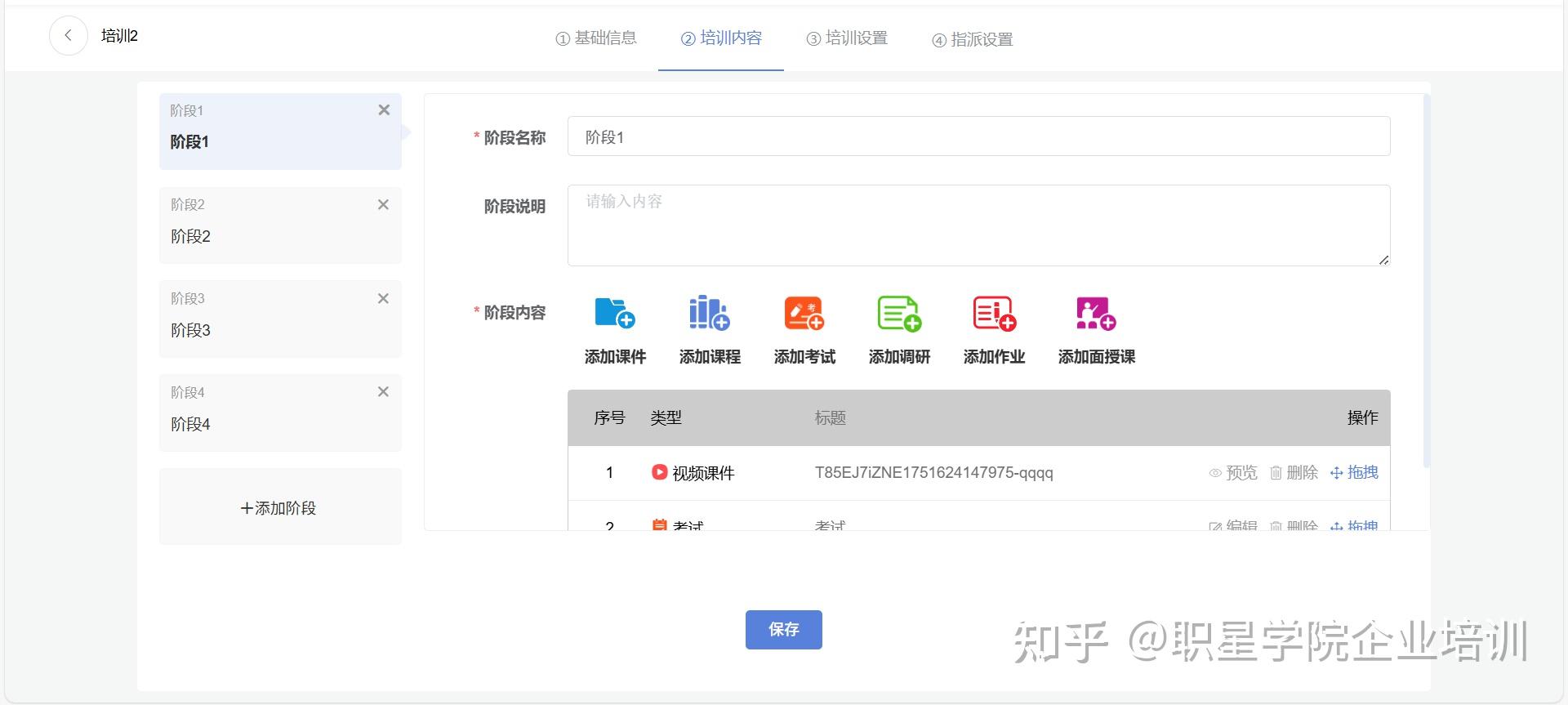The width and height of the screenshot is (1568, 705).
Task: Click the 添加调研 survey icon
Action: 899,314
